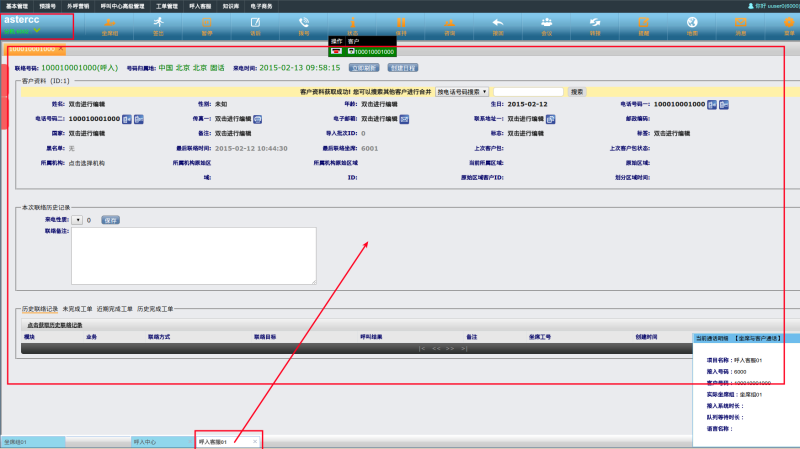Click the 签出 running-man icon in toolbar
800x449 pixels.
point(158,23)
